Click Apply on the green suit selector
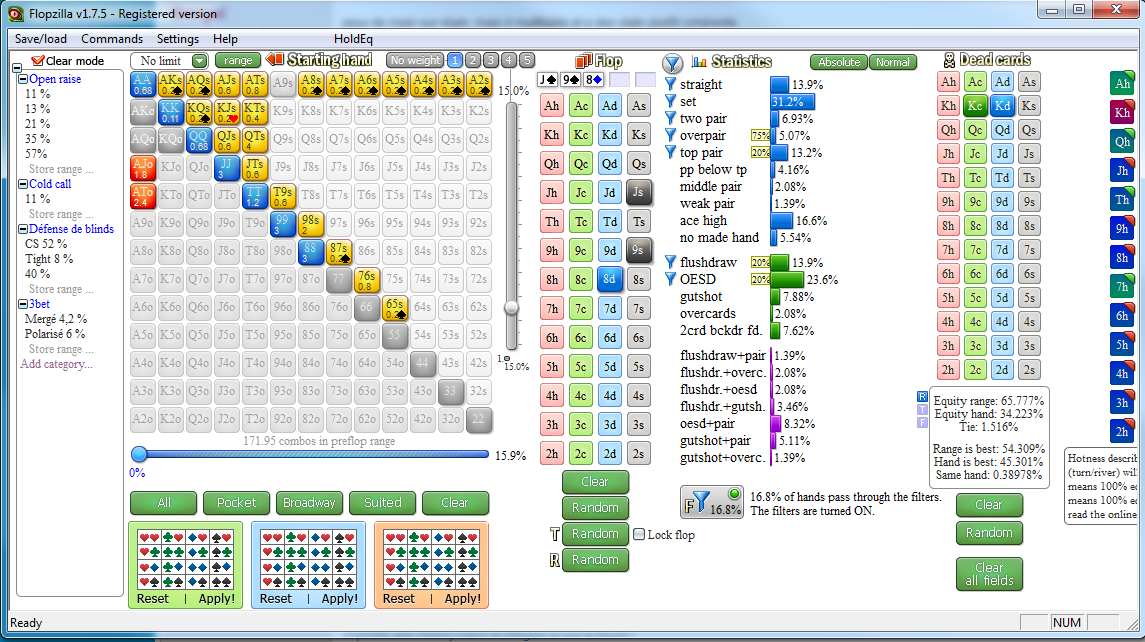 (217, 598)
